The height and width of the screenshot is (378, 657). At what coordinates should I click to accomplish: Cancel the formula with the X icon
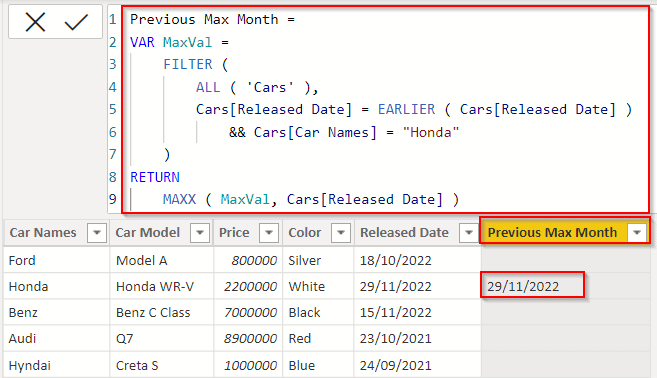point(35,22)
